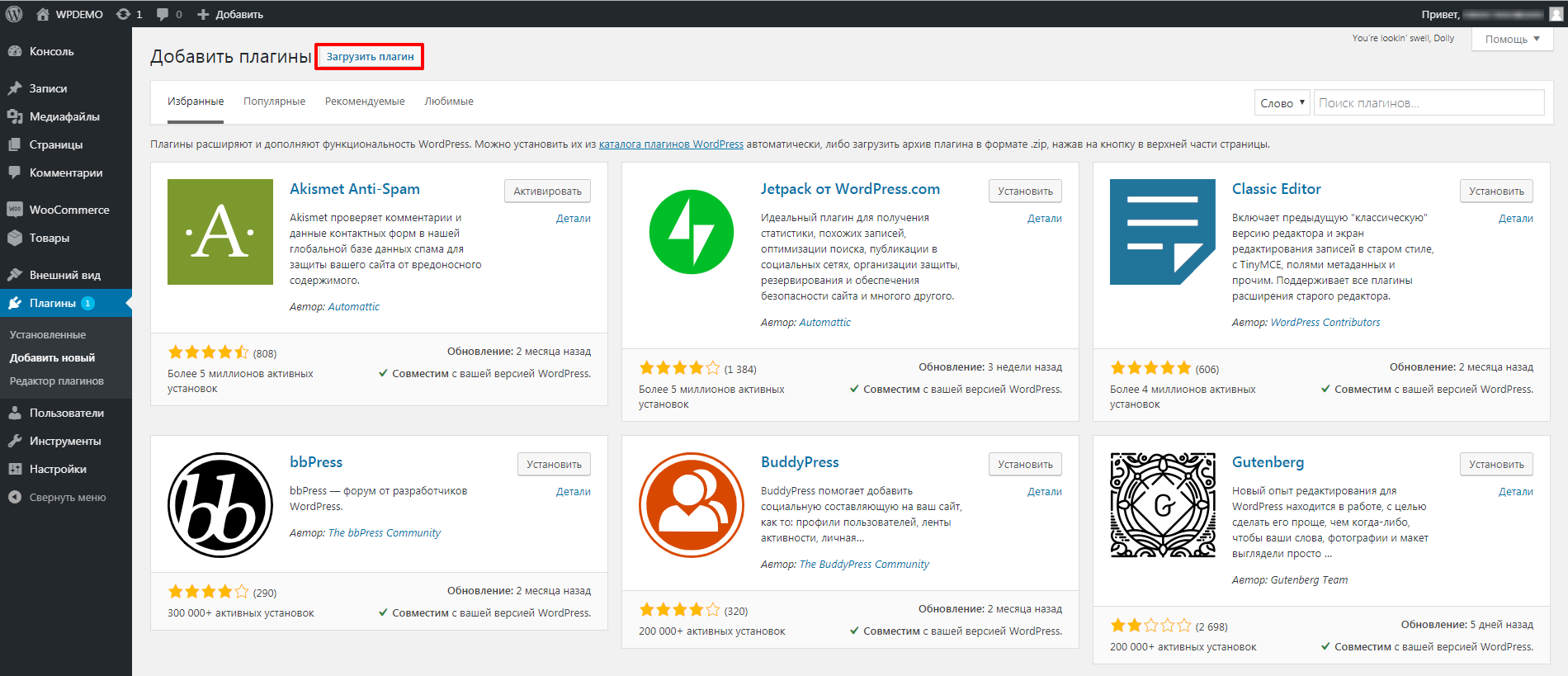Click the WooCommerce sidebar icon
Viewport: 1568px width, 676px height.
click(15, 210)
